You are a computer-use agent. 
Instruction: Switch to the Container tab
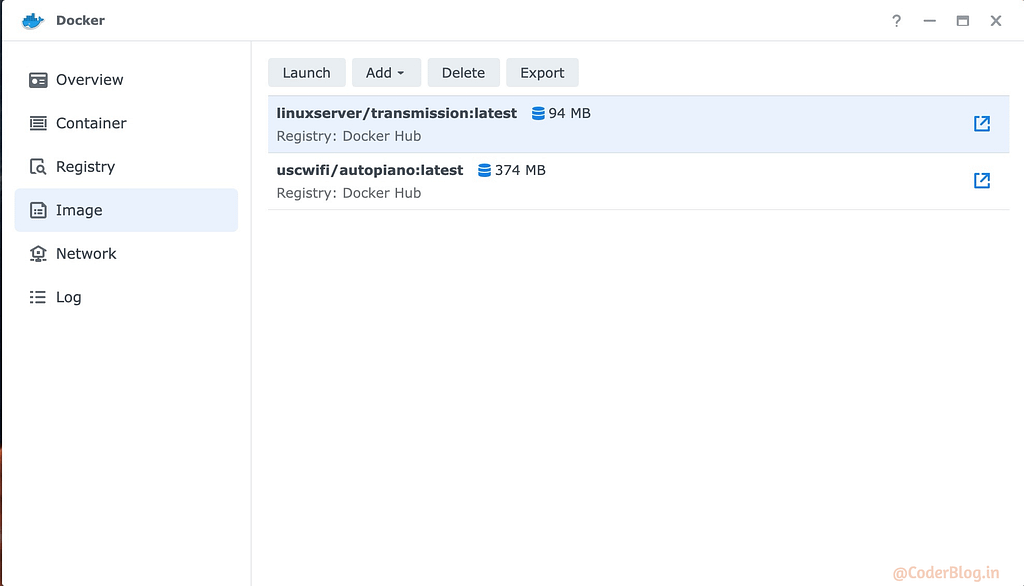click(126, 123)
